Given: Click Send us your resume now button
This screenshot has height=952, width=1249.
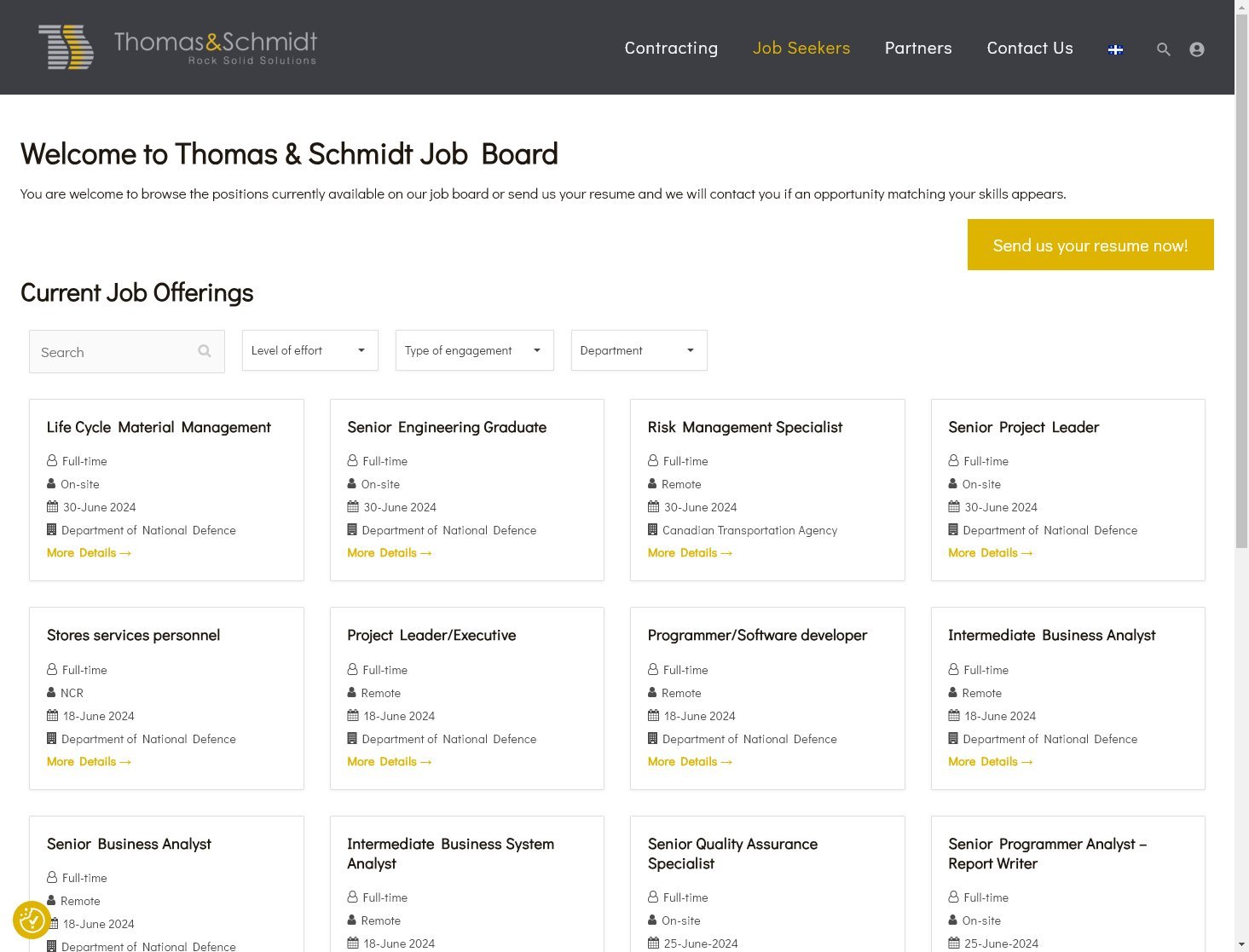Looking at the screenshot, I should pos(1090,245).
